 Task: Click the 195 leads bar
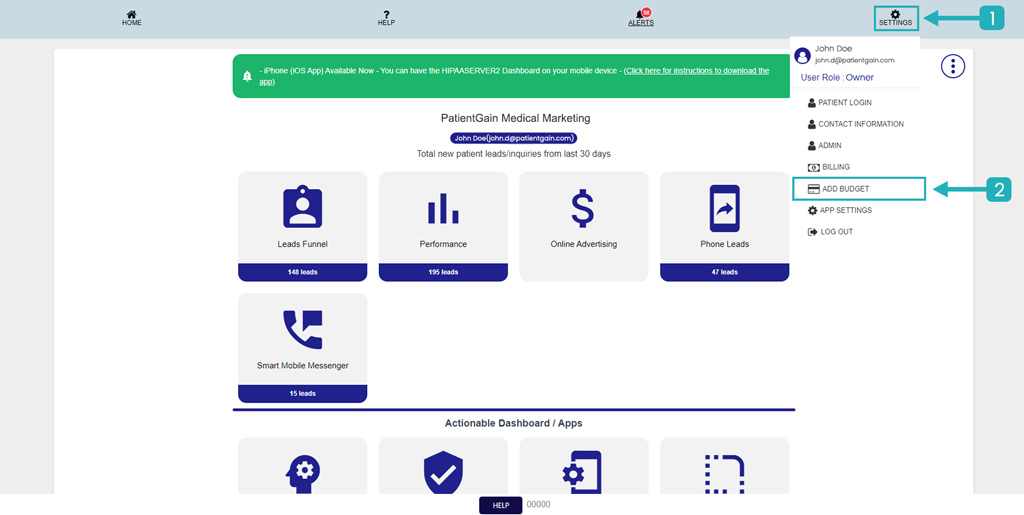point(443,272)
